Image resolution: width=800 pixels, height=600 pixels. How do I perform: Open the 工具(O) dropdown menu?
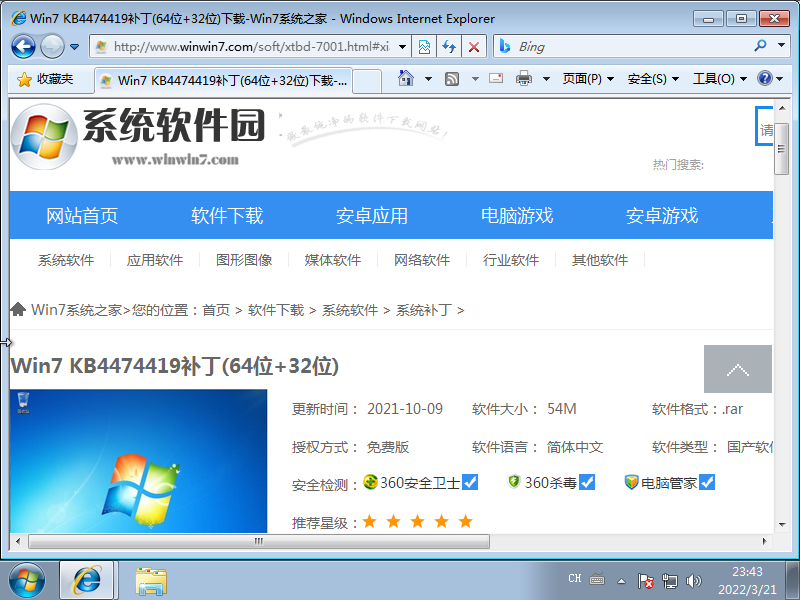click(715, 78)
